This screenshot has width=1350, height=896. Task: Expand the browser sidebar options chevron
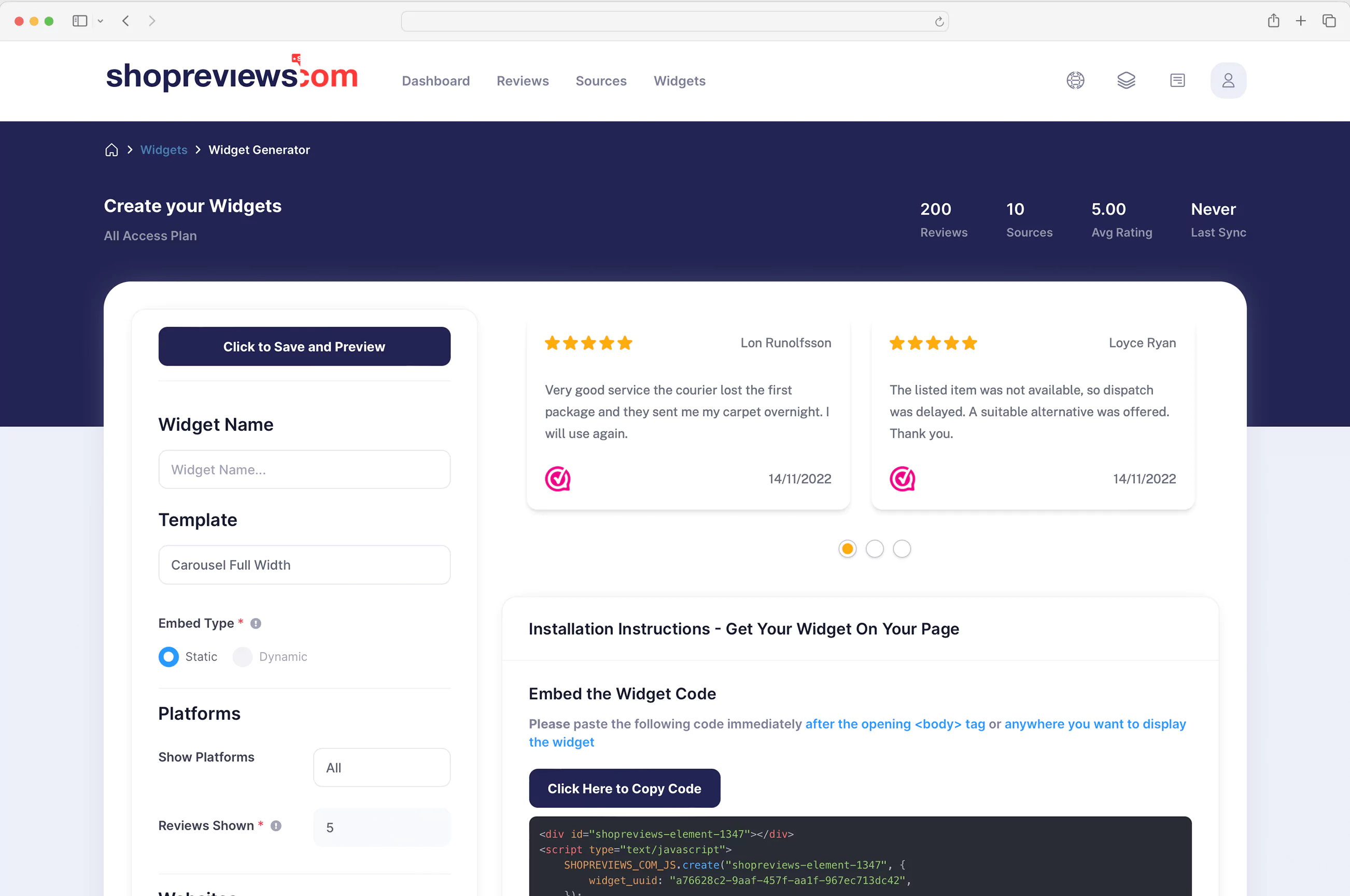101,21
